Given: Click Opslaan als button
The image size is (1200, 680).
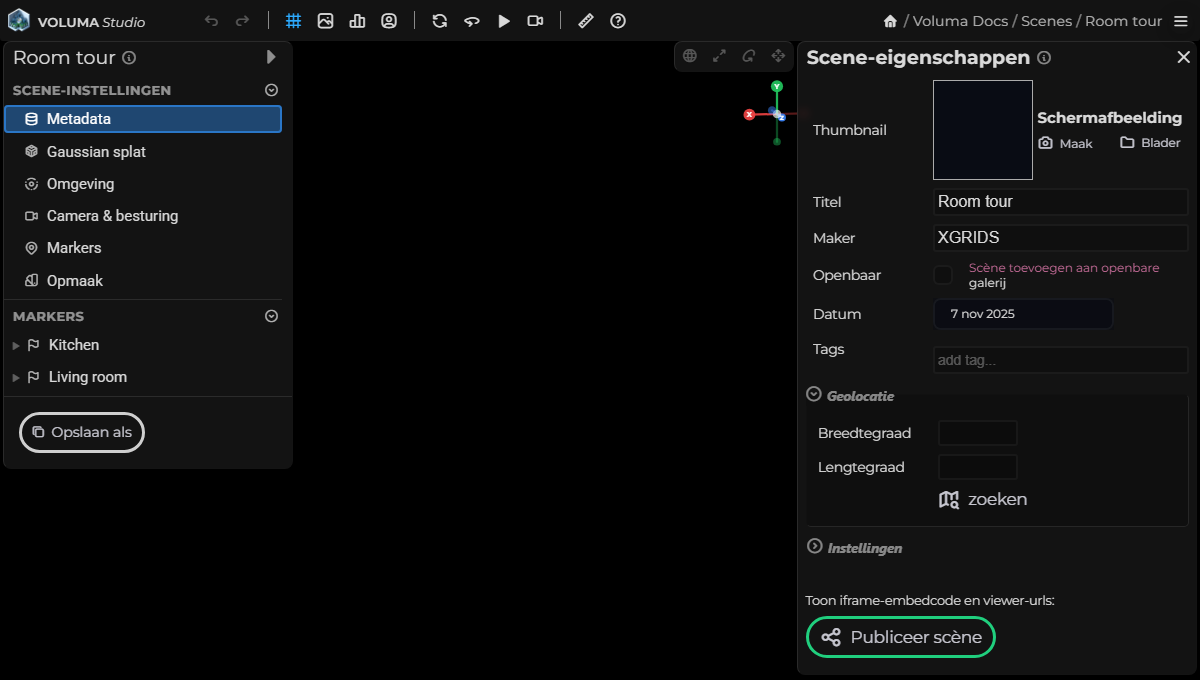Looking at the screenshot, I should coord(82,432).
